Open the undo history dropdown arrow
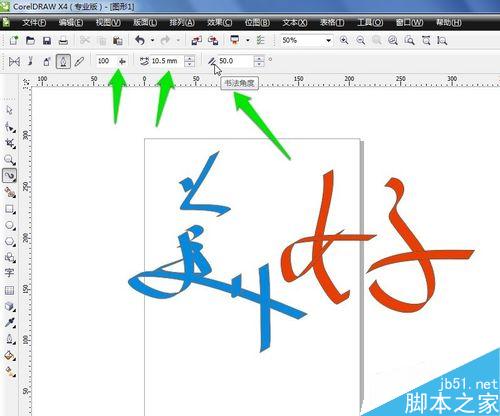 (x=152, y=41)
